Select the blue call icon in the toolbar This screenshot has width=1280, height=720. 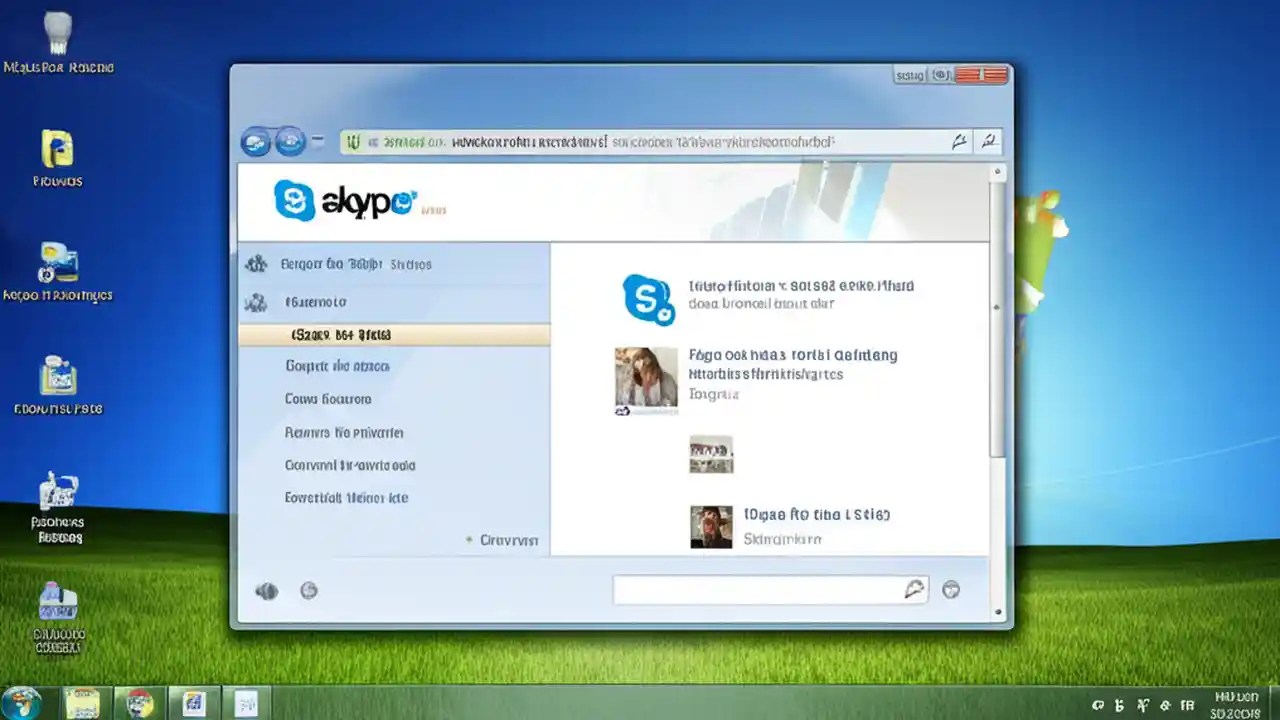[x=256, y=141]
